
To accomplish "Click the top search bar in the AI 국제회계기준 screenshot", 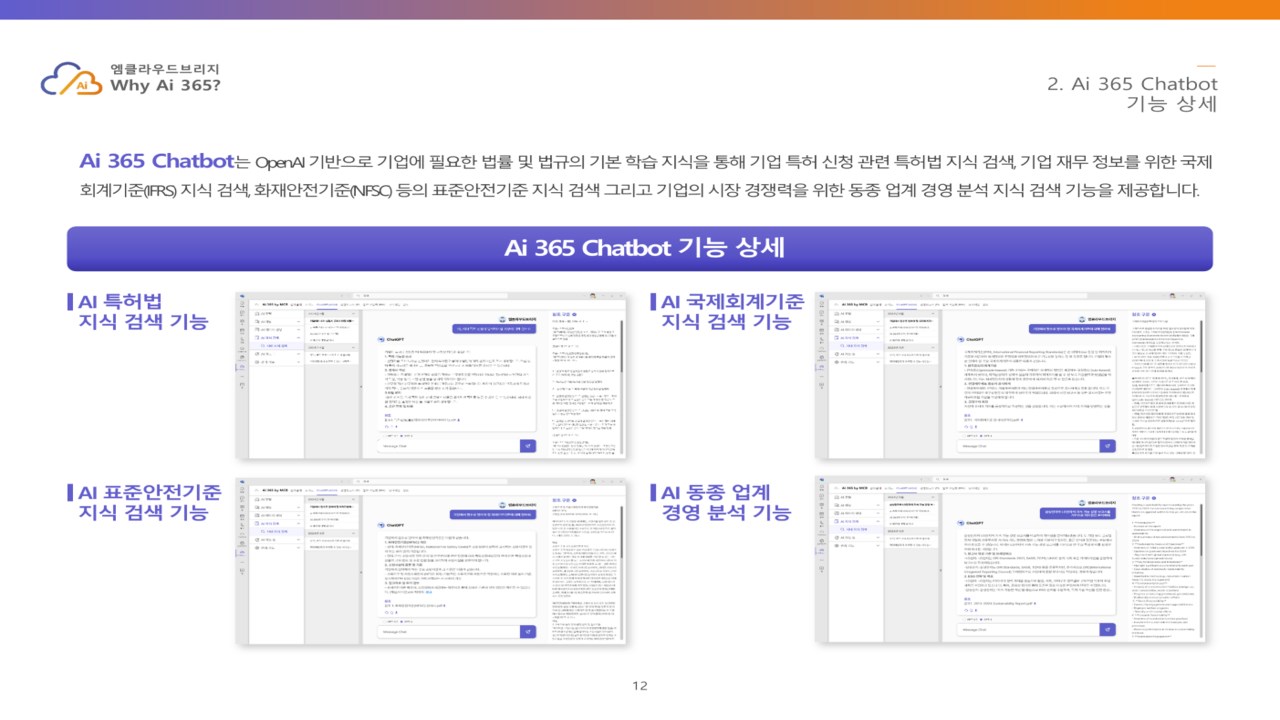I will 1010,296.
